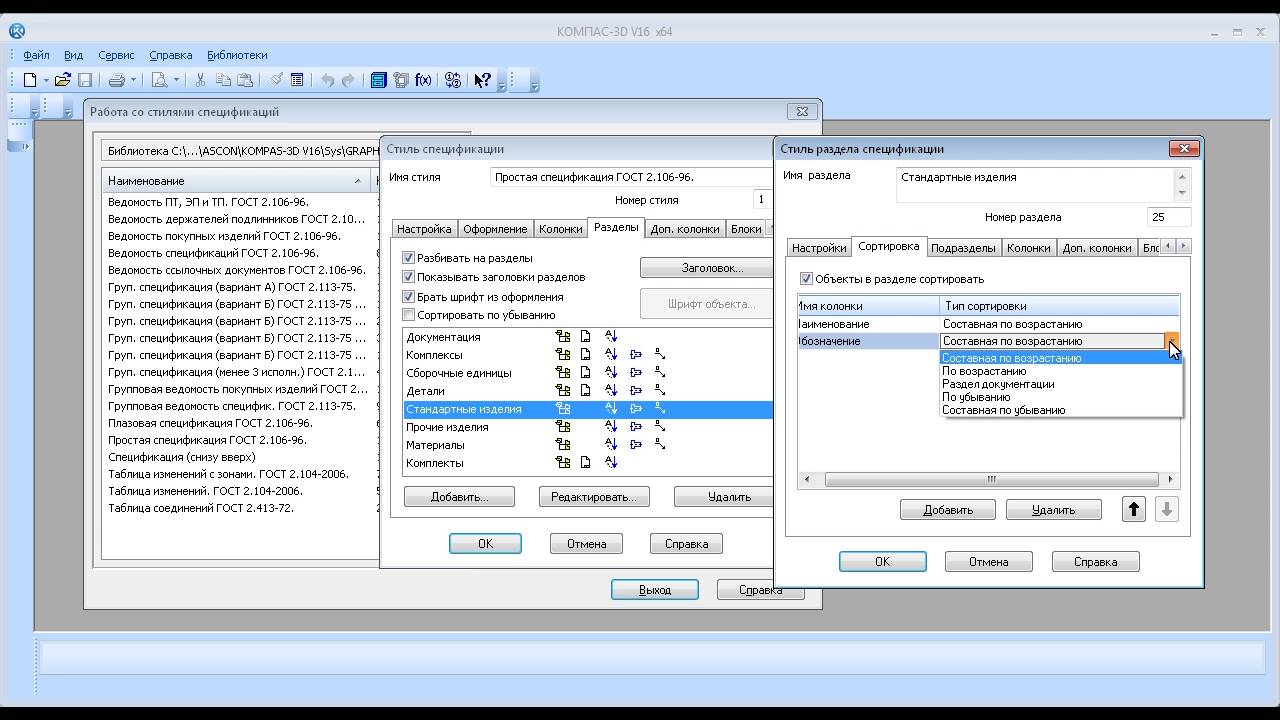The image size is (1280, 720).
Task: Click the page icon in Комплекты row
Action: tap(586, 463)
